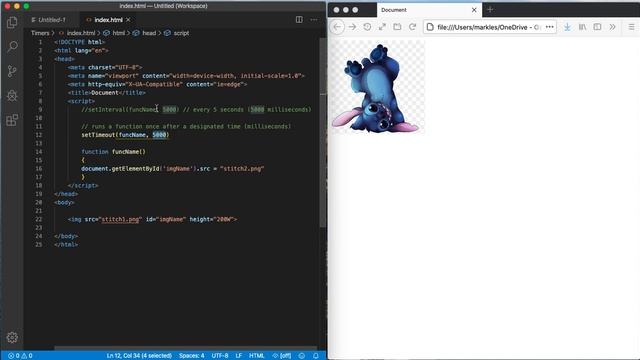Split the editor to the right
The width and height of the screenshot is (640, 360).
point(299,20)
